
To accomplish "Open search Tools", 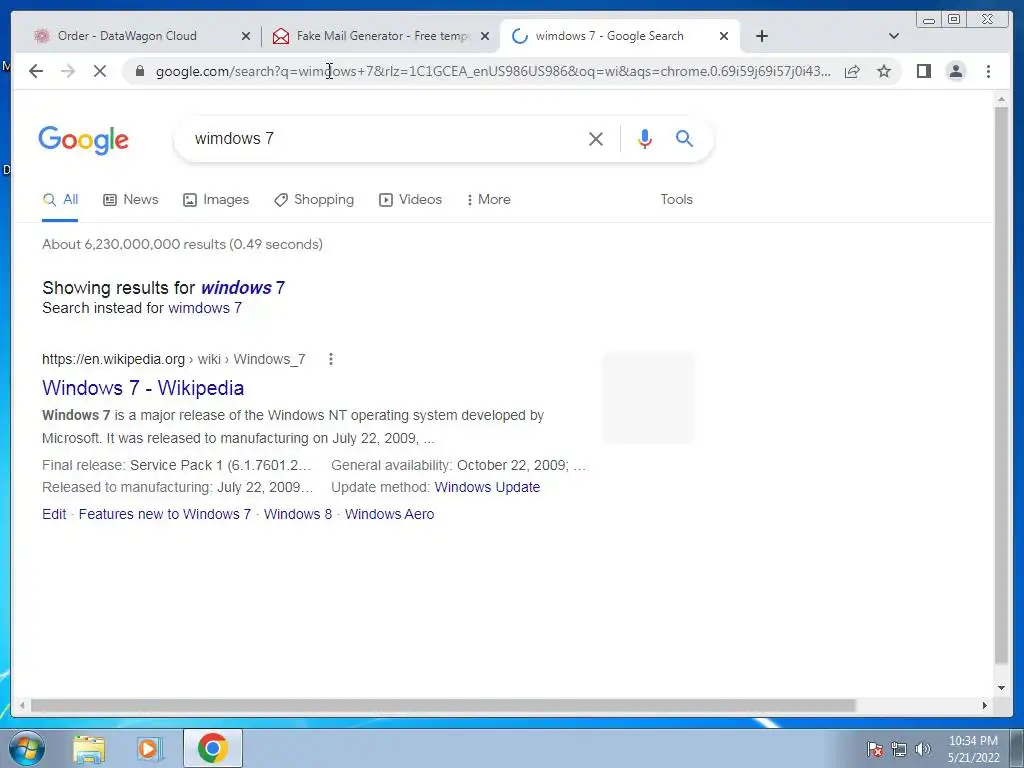I will click(677, 200).
